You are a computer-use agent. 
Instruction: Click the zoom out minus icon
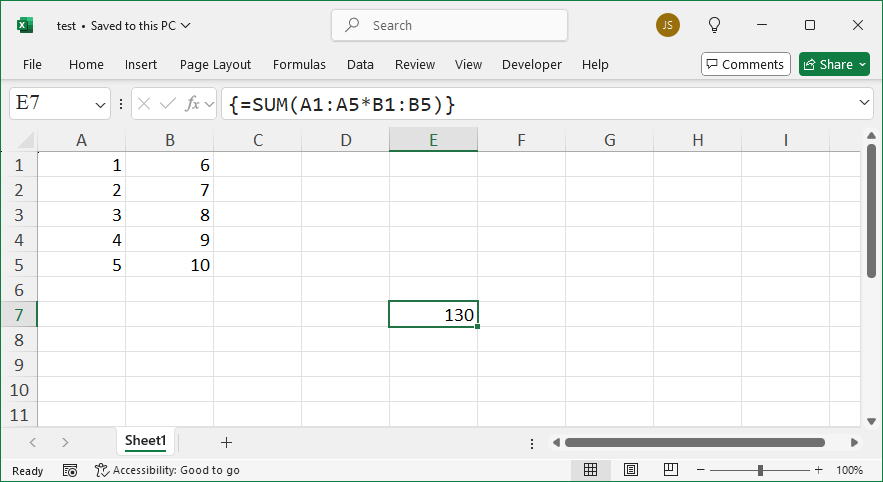click(701, 470)
